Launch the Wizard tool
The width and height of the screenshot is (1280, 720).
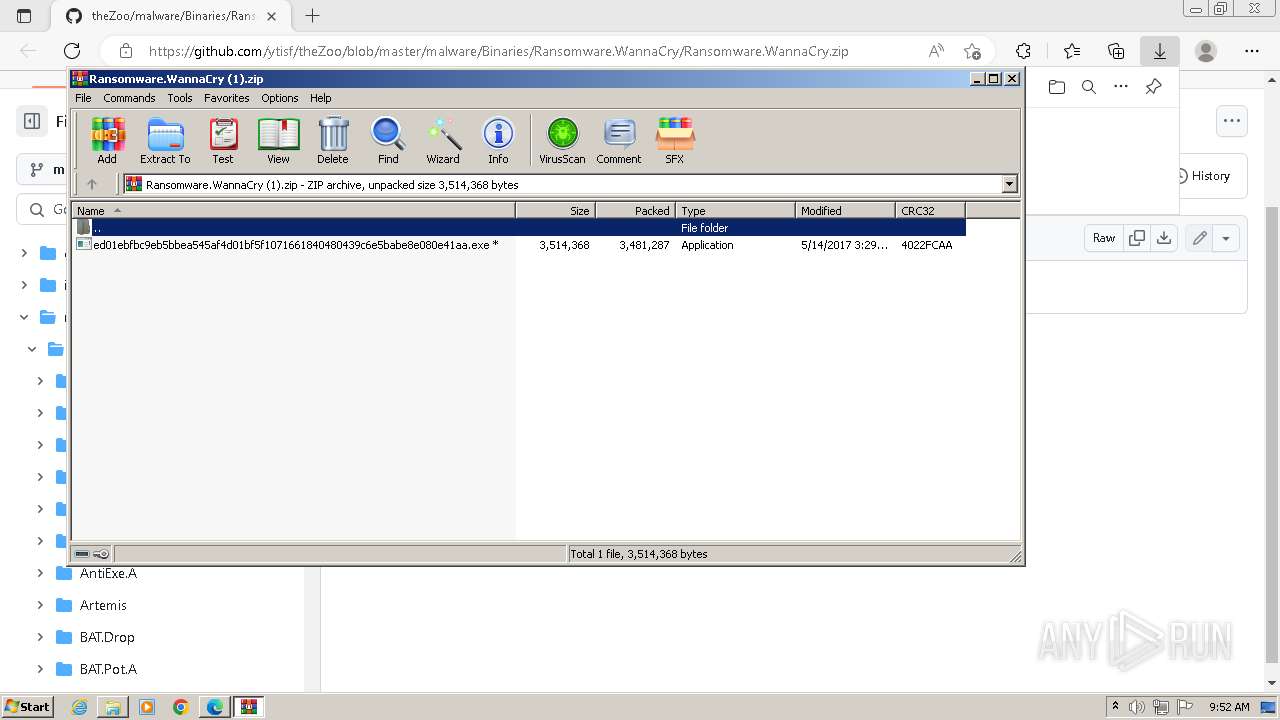coord(443,140)
